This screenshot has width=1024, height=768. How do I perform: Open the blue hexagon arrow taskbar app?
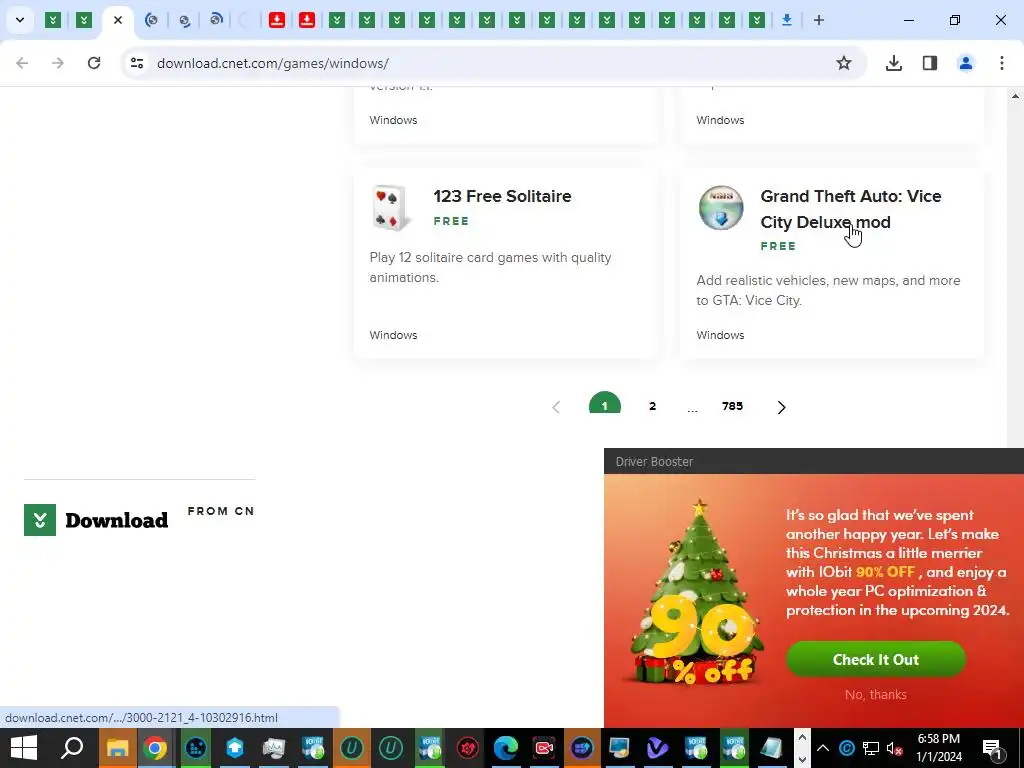(234, 748)
